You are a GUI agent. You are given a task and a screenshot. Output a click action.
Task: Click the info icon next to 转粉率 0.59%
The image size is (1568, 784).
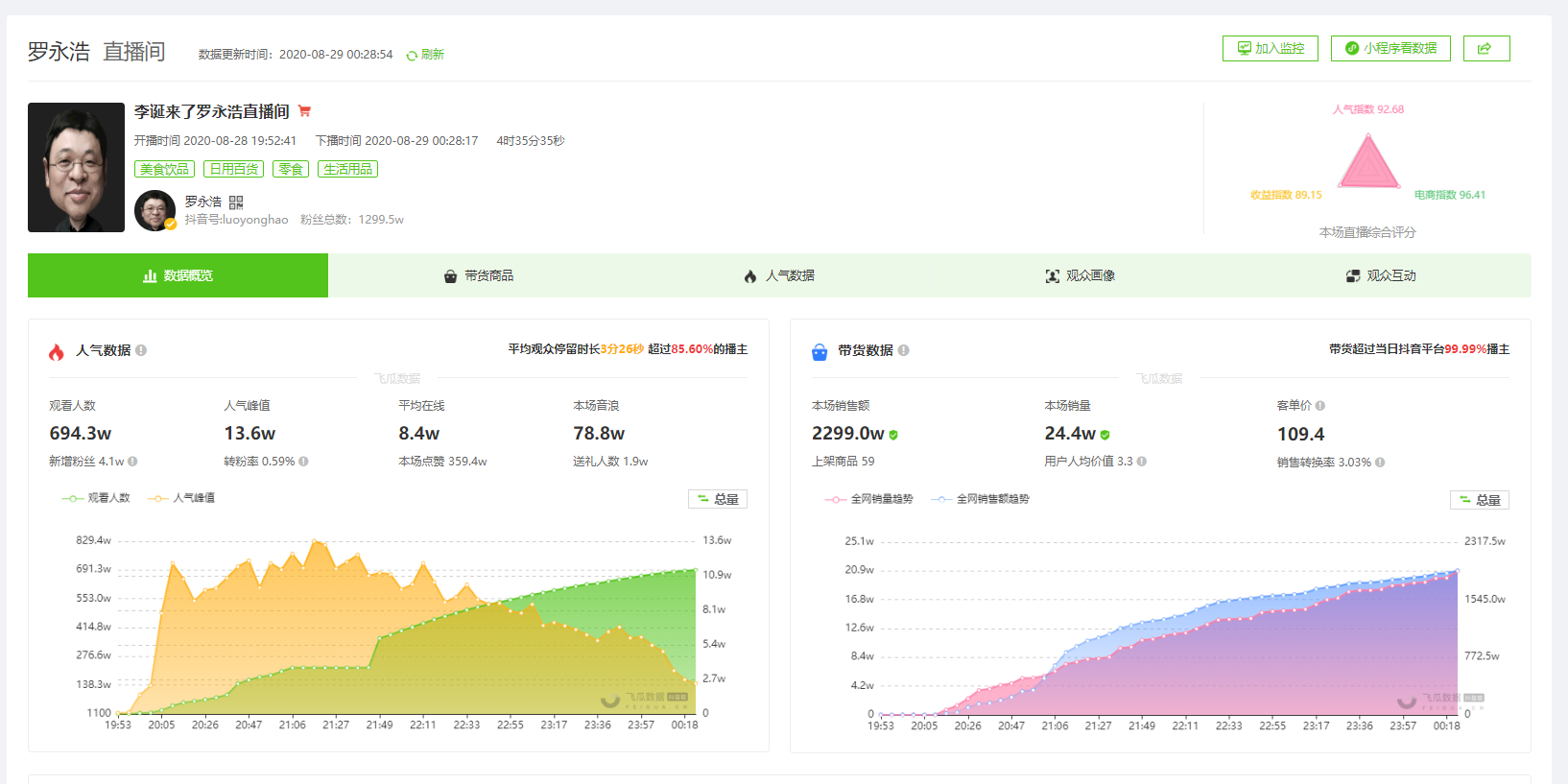click(303, 462)
